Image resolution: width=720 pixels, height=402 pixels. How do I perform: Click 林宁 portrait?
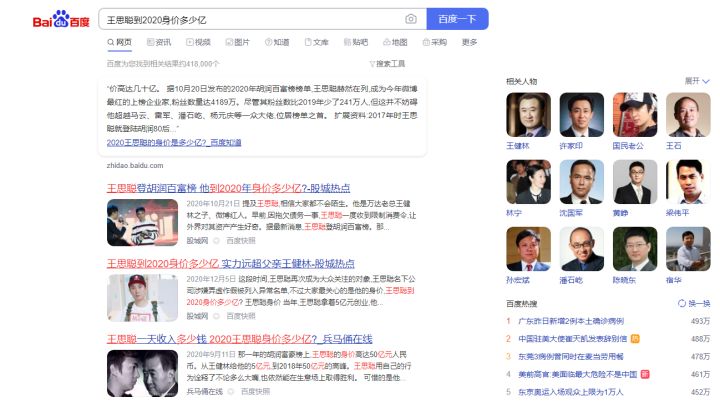click(x=529, y=182)
